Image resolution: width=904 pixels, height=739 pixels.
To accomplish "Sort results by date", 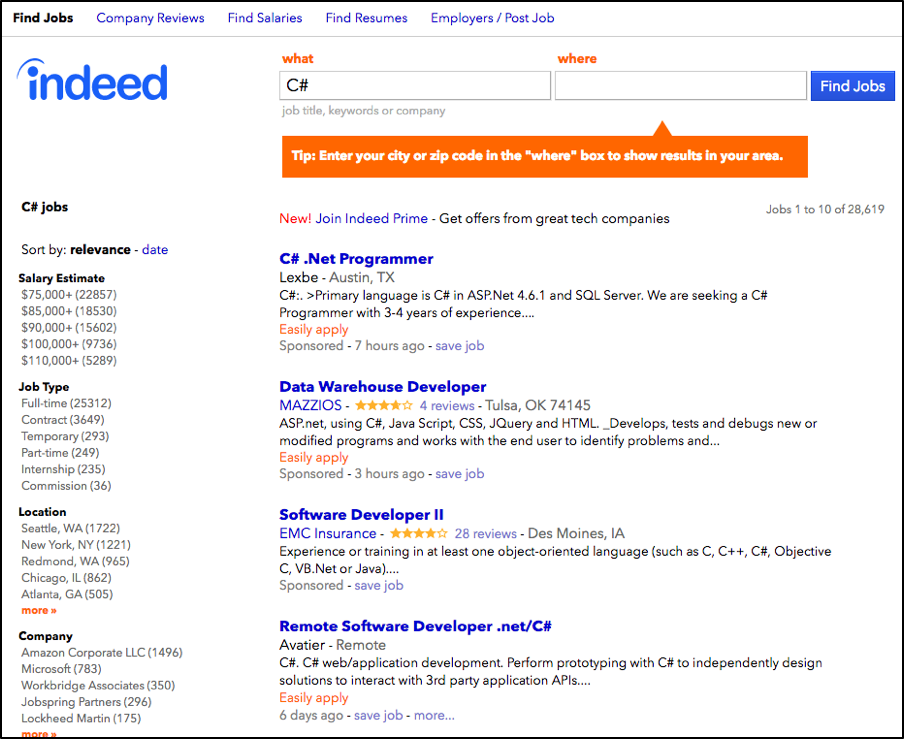I will click(x=155, y=250).
